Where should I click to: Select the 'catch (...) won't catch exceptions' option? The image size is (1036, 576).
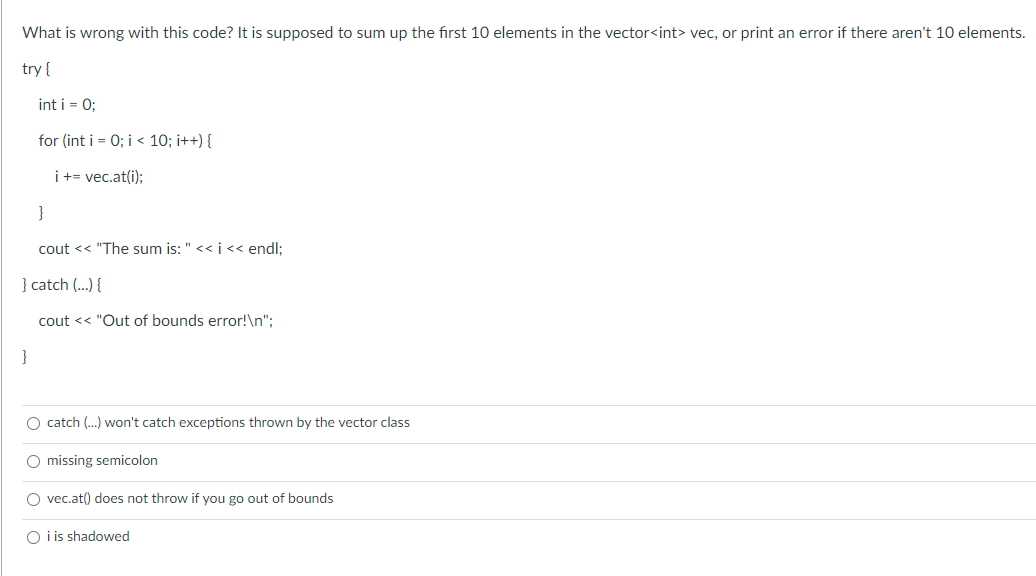tap(33, 422)
